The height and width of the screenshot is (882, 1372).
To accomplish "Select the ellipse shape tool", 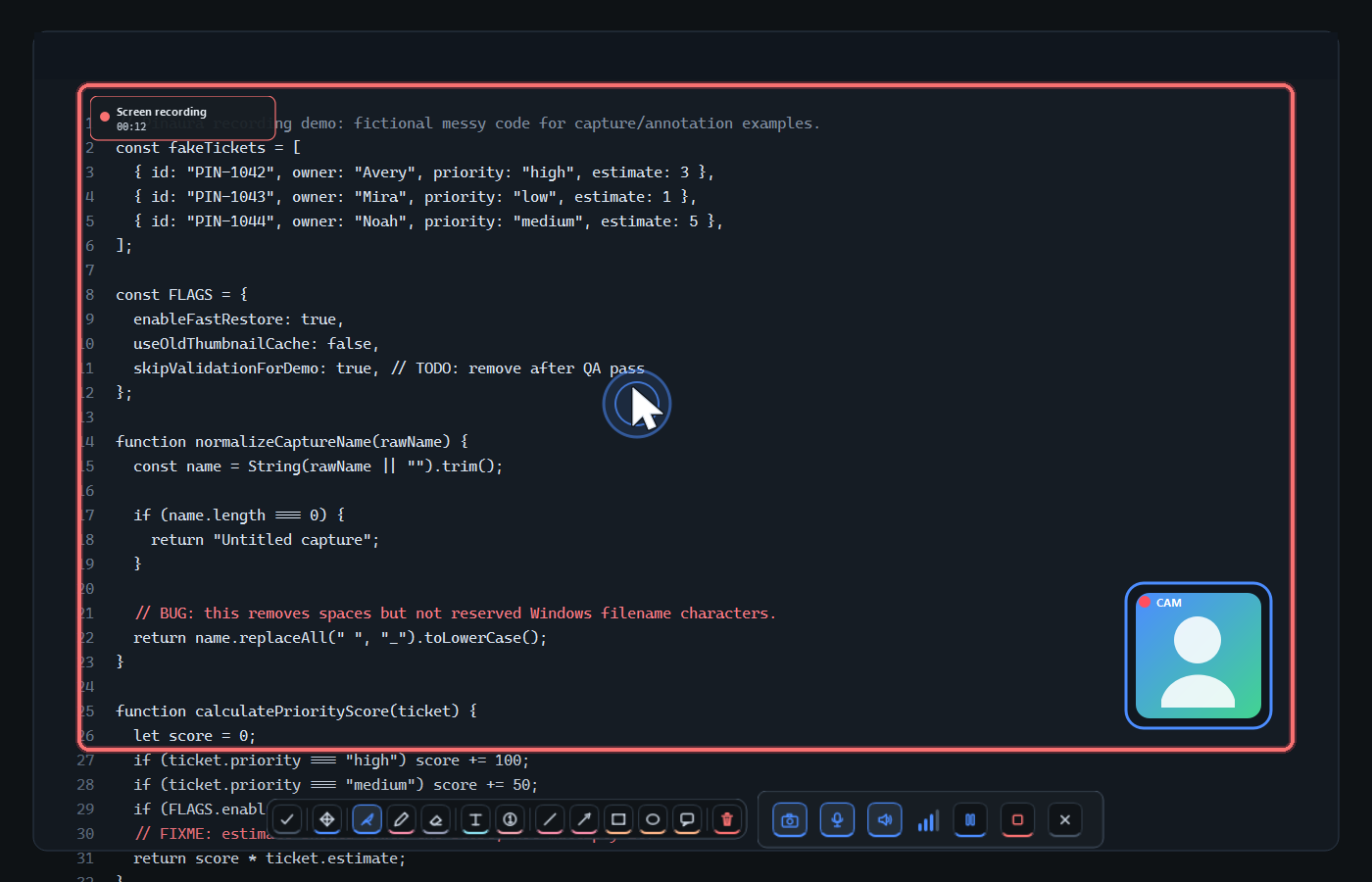I will (x=653, y=819).
